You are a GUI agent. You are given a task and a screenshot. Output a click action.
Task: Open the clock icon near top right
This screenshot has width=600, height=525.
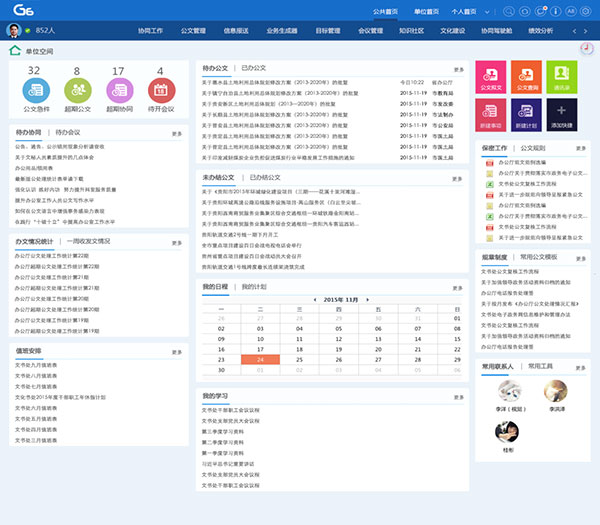pyautogui.click(x=587, y=49)
